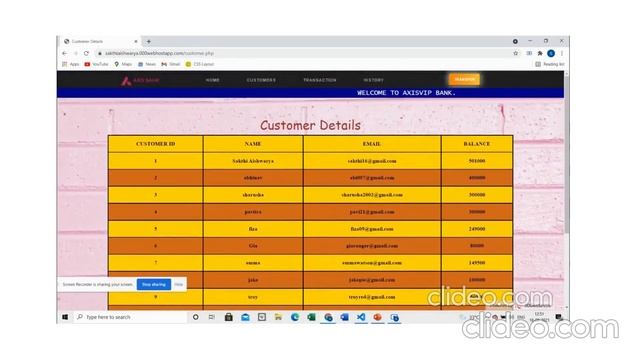Select balance cell 149500
The width and height of the screenshot is (640, 360).
point(477,263)
